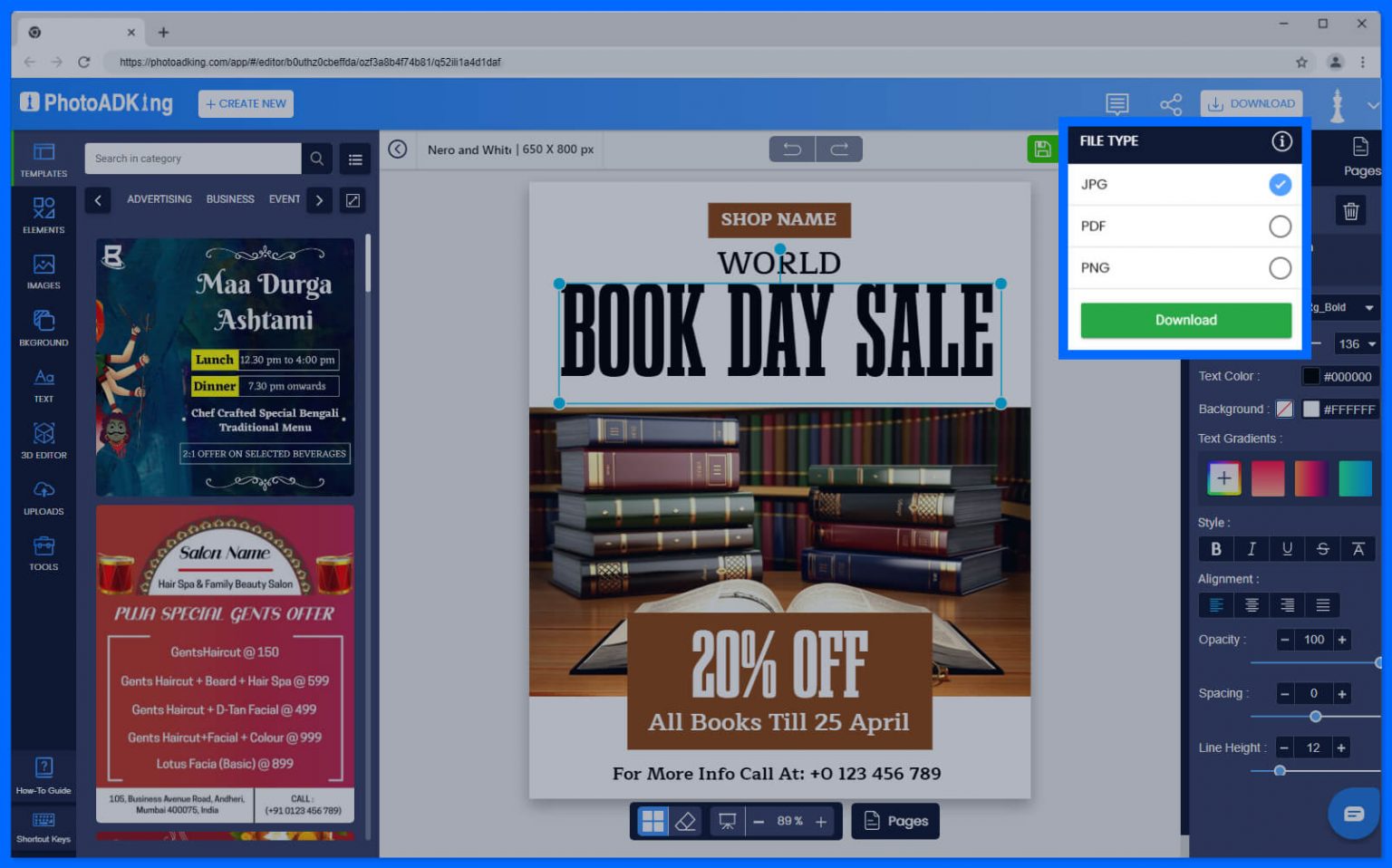The height and width of the screenshot is (868, 1392).
Task: Collapse the templates panel with the left chevron
Action: click(98, 199)
